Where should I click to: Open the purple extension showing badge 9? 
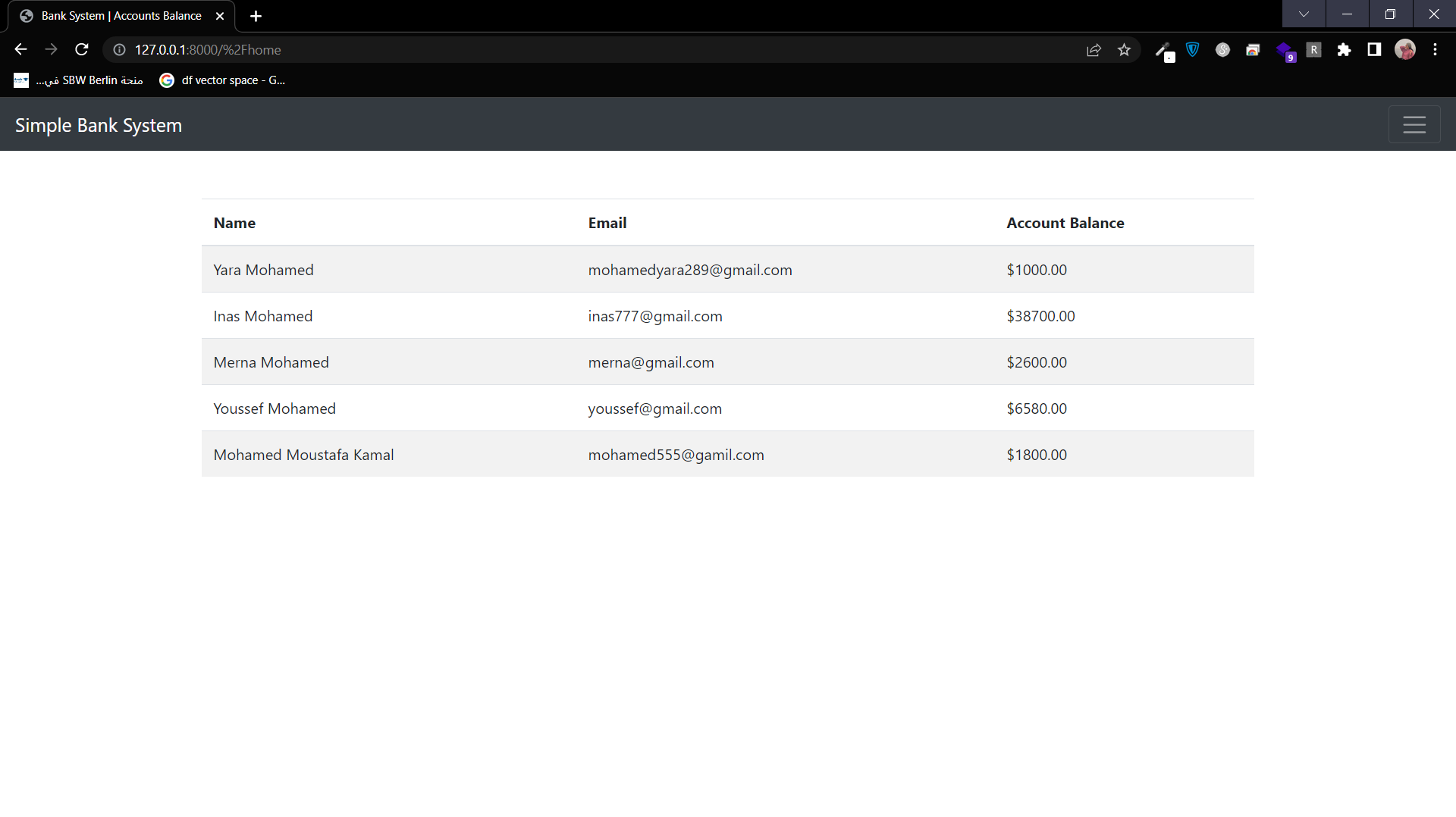coord(1285,49)
